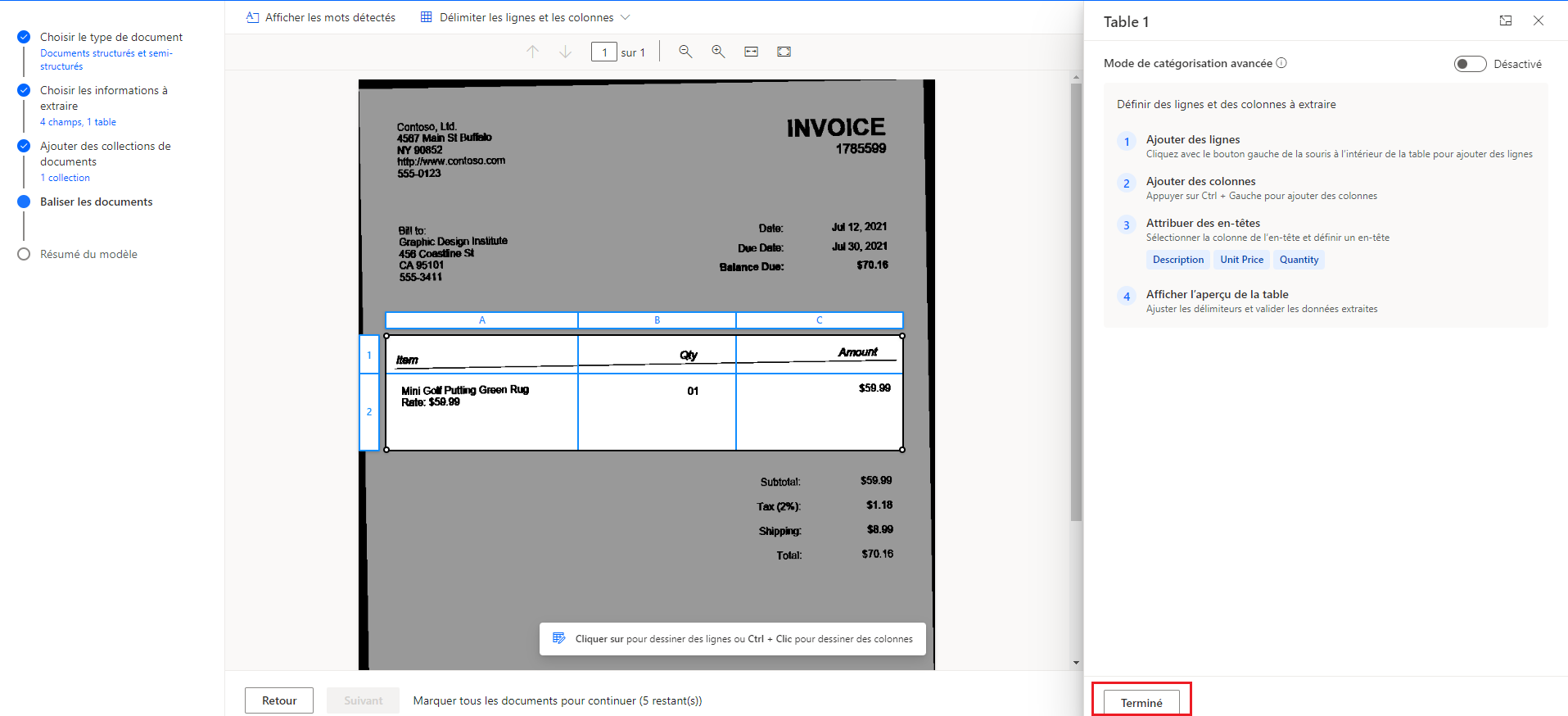Go to next page with down arrow

coord(566,52)
